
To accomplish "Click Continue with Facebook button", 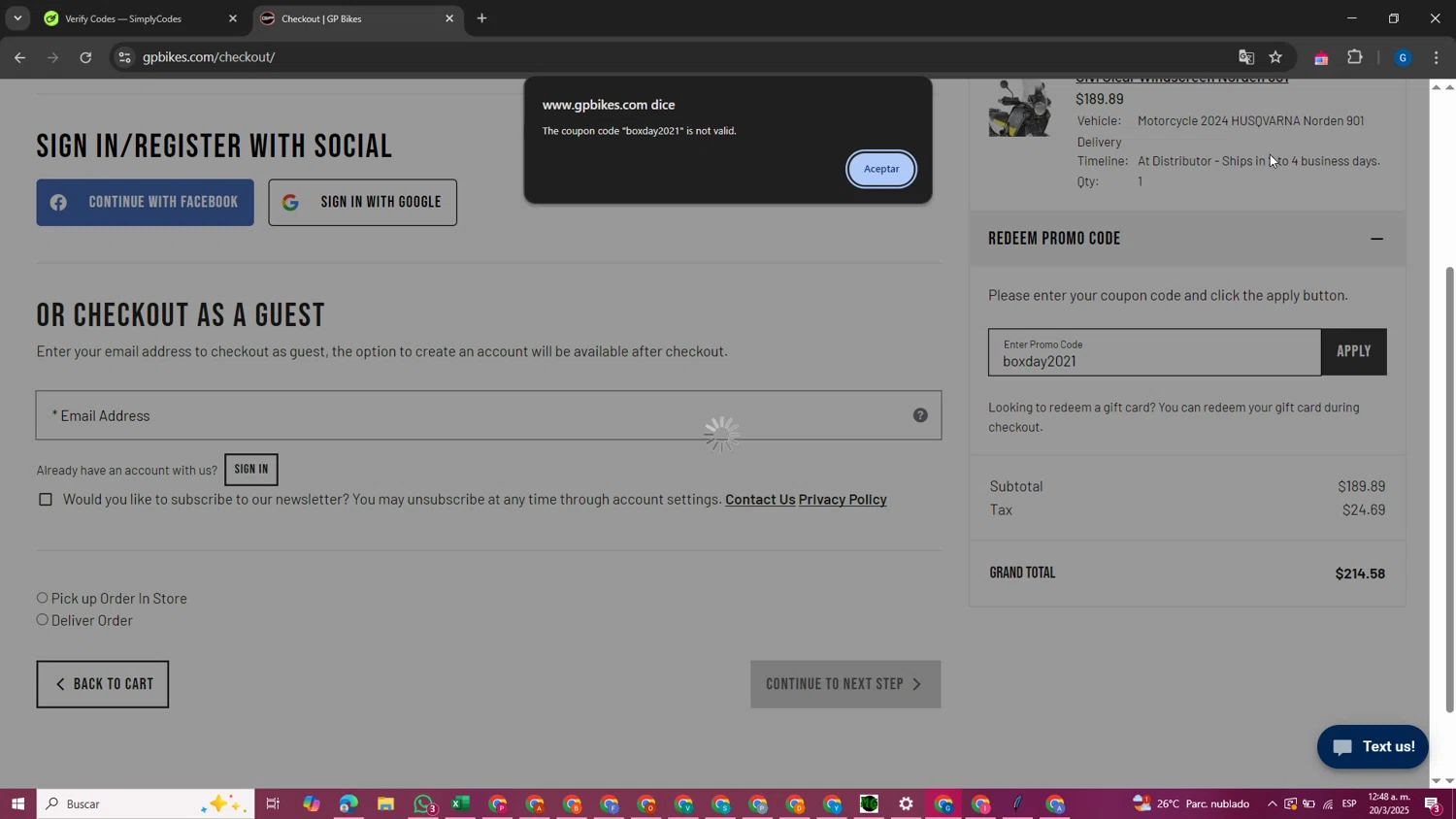I will click(x=145, y=202).
